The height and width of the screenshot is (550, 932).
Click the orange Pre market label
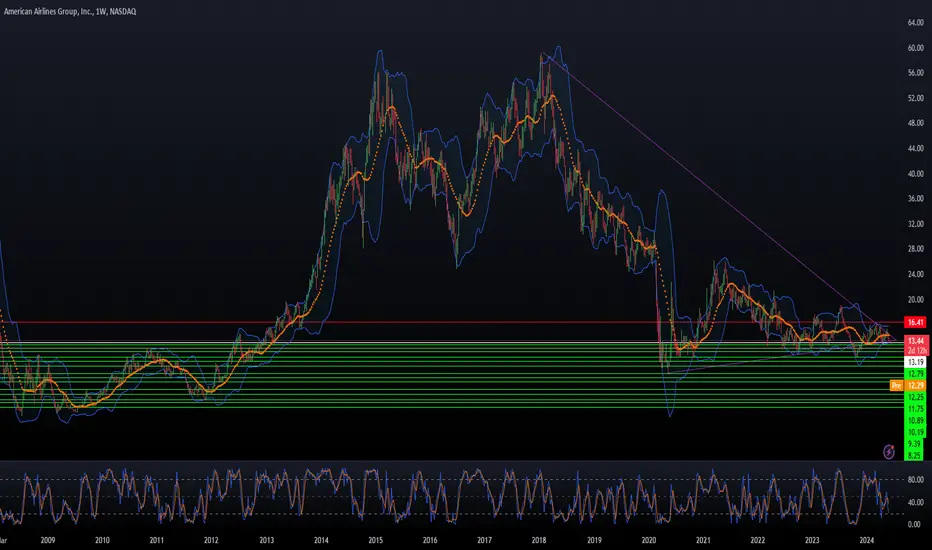tap(896, 385)
